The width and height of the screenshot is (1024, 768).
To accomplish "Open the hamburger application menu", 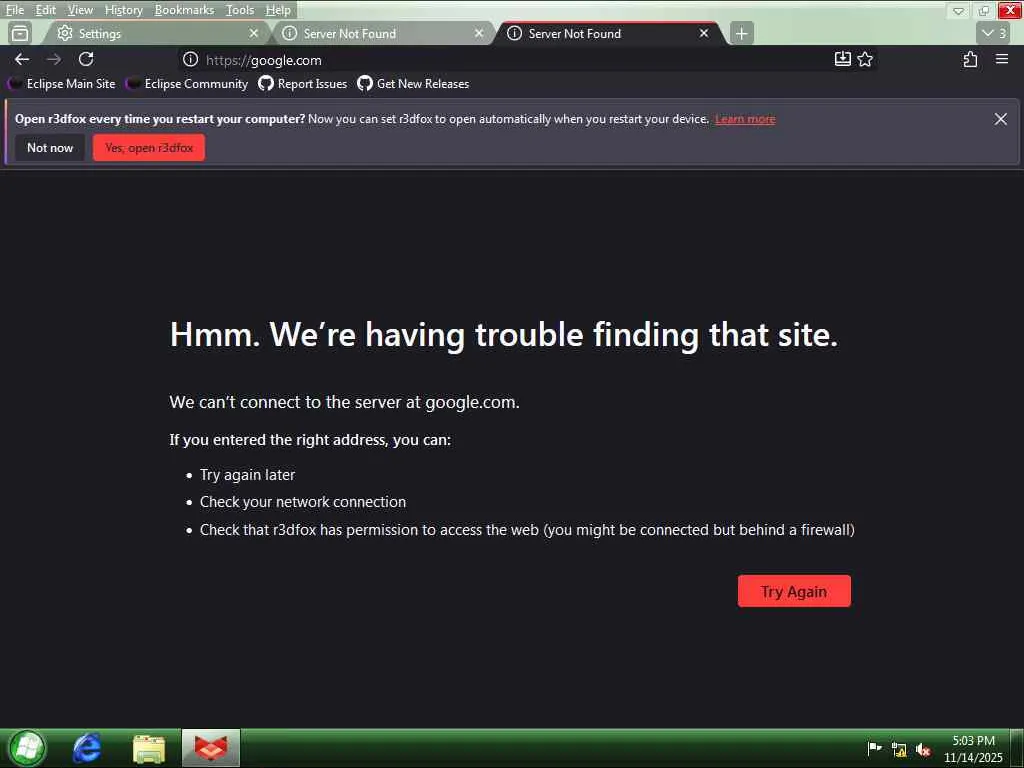I will click(1002, 59).
